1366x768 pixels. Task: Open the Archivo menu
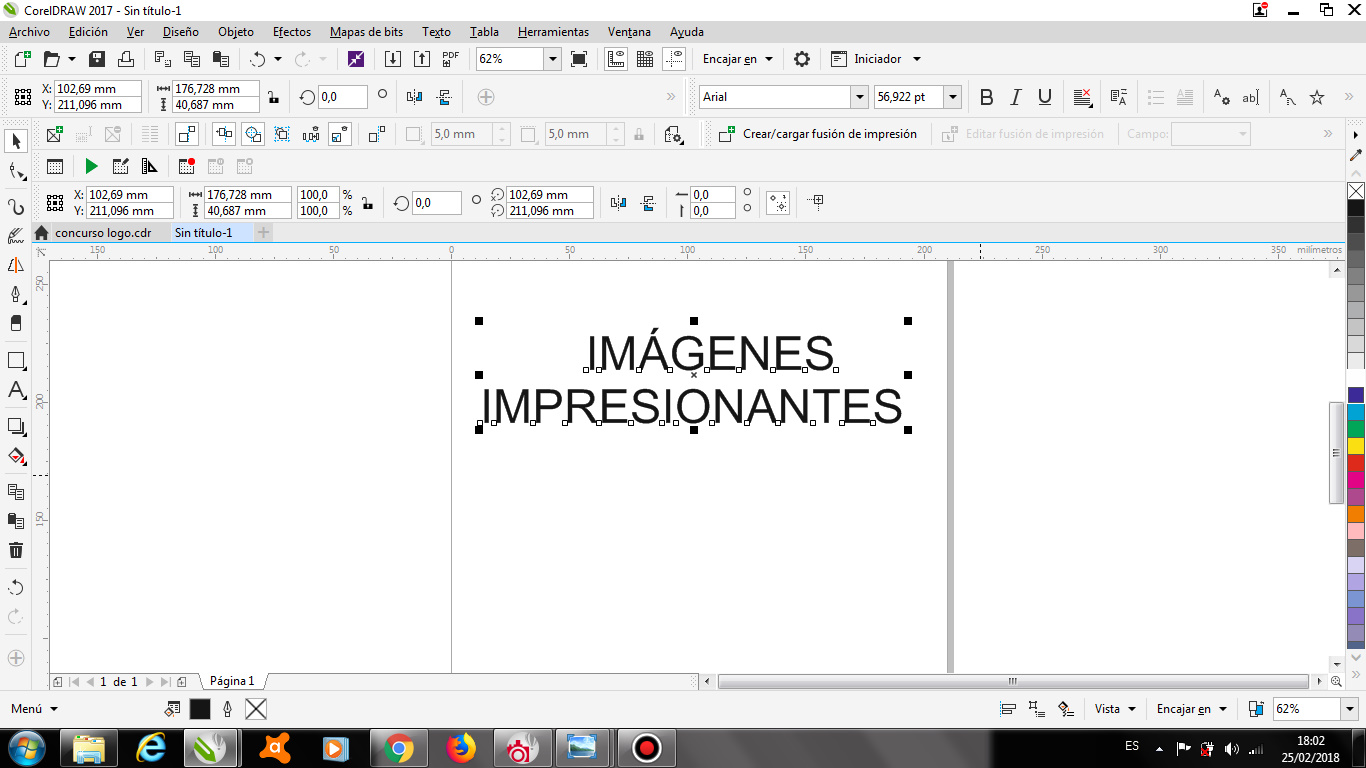pos(29,32)
